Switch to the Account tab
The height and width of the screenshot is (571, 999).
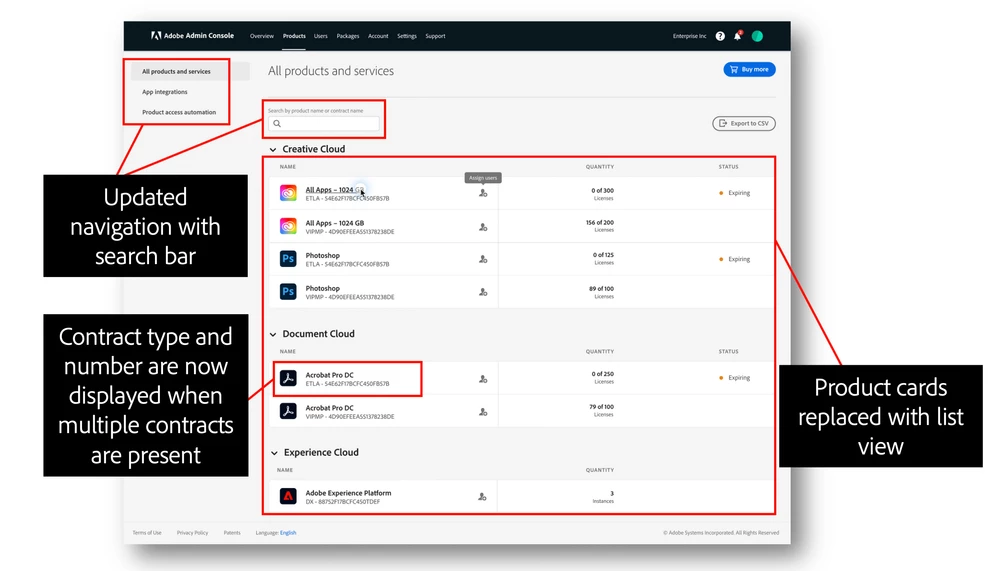tap(378, 36)
